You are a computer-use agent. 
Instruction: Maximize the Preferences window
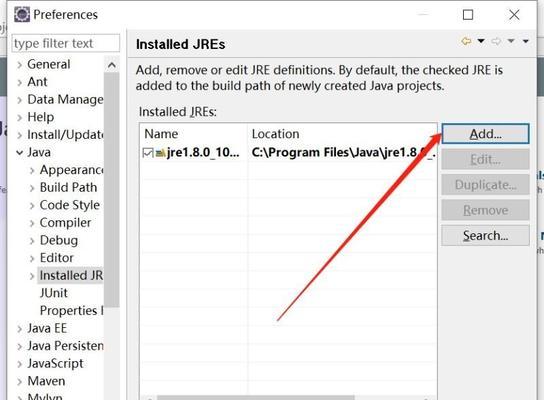[468, 15]
